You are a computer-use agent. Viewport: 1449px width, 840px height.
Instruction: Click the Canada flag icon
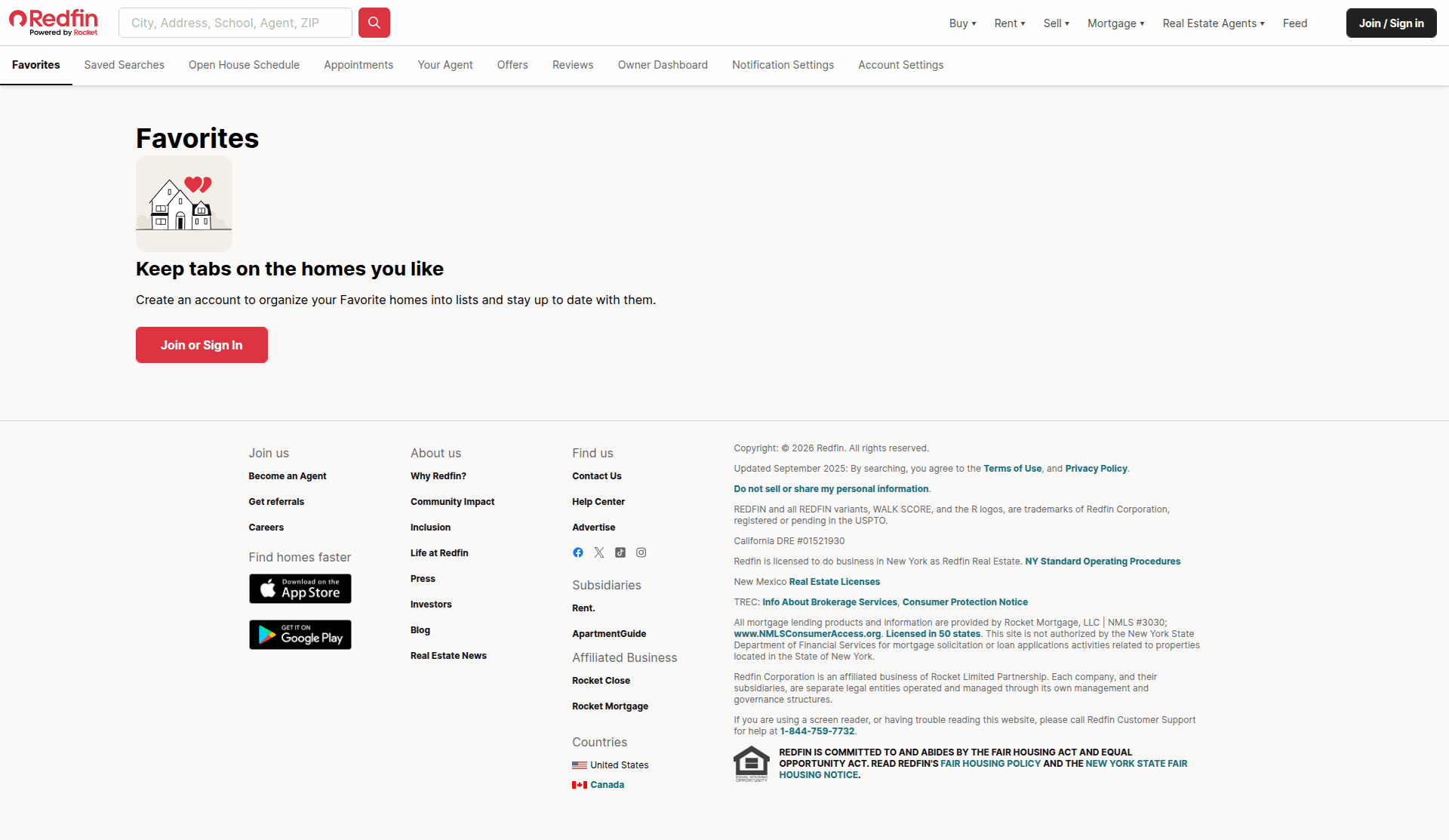(x=580, y=785)
